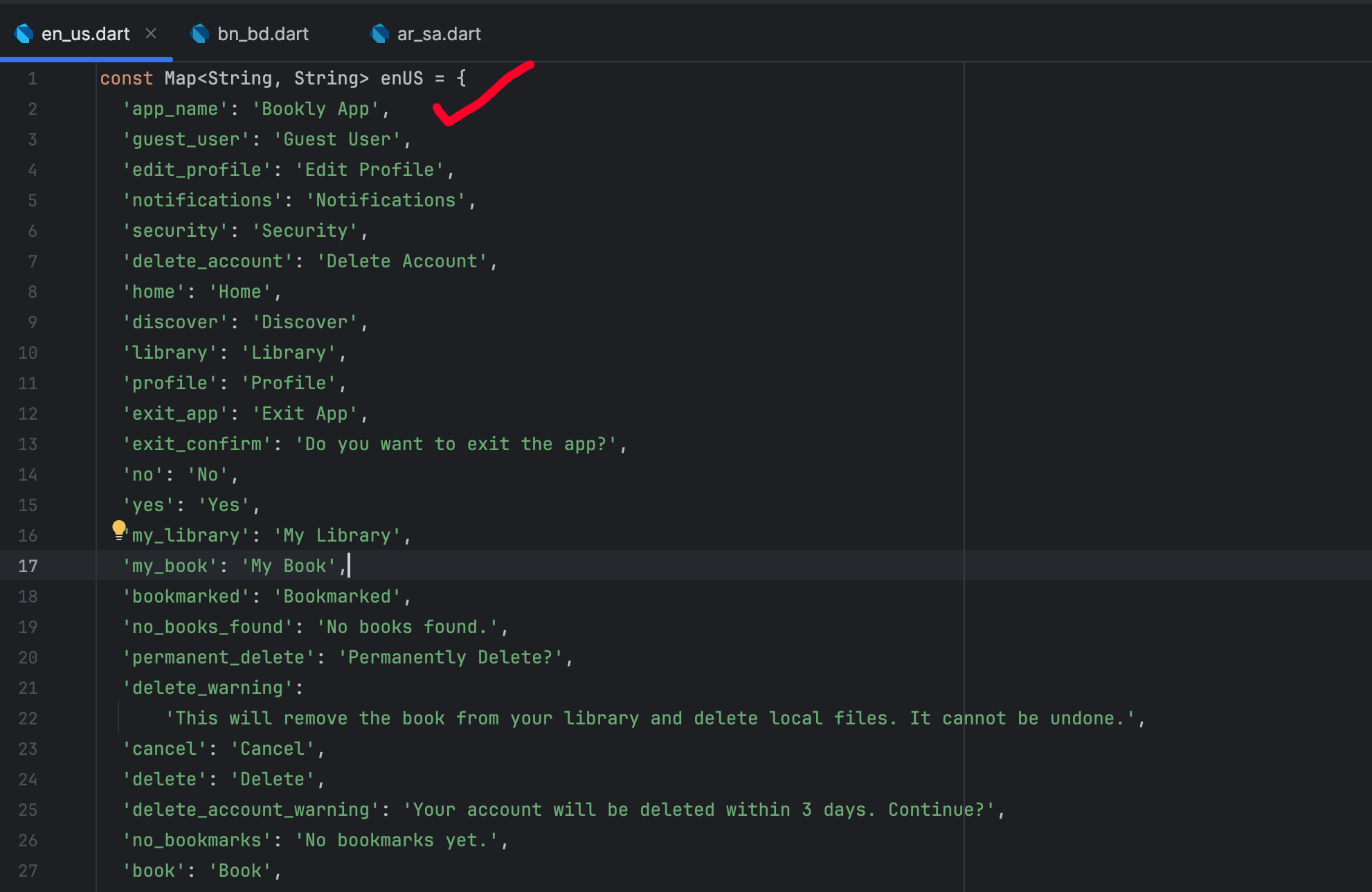This screenshot has width=1372, height=892.
Task: Click the const keyword on line 1
Action: coord(127,78)
